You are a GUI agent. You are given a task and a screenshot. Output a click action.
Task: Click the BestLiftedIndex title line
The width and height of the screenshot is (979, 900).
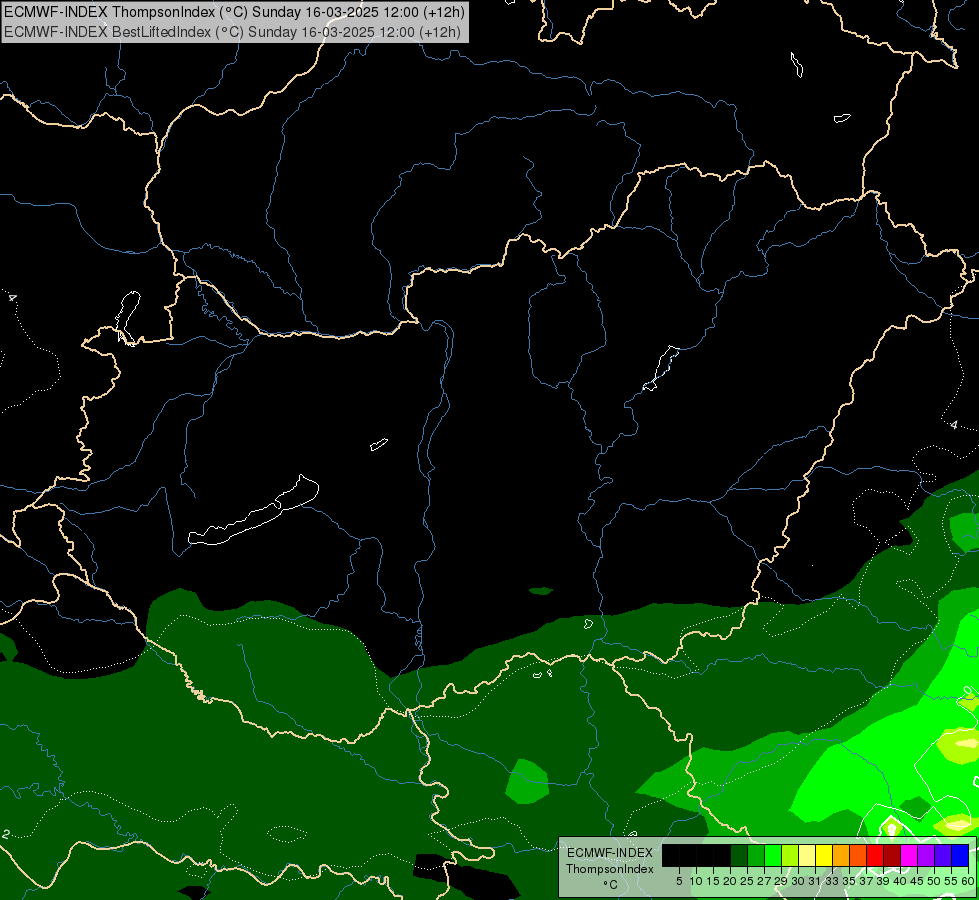(232, 32)
